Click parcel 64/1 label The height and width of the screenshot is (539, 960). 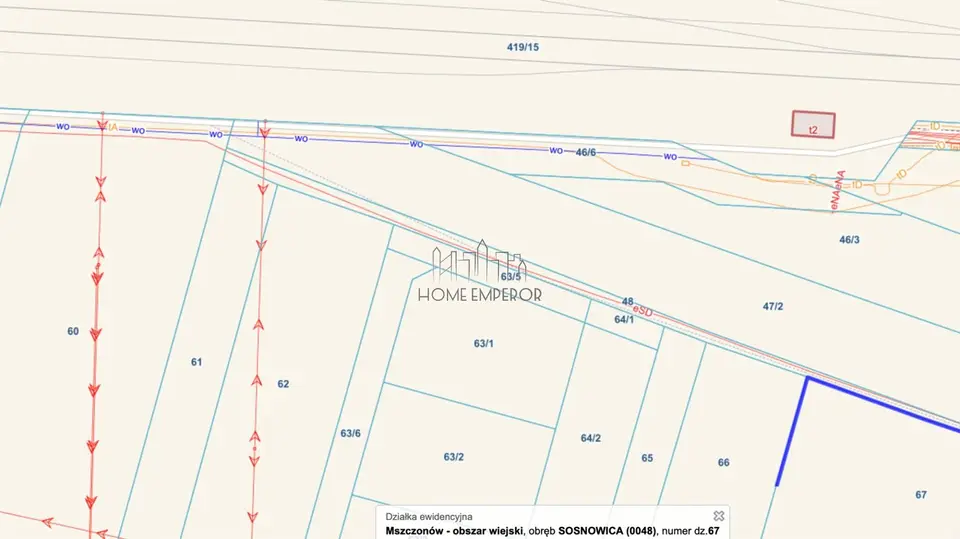point(624,320)
